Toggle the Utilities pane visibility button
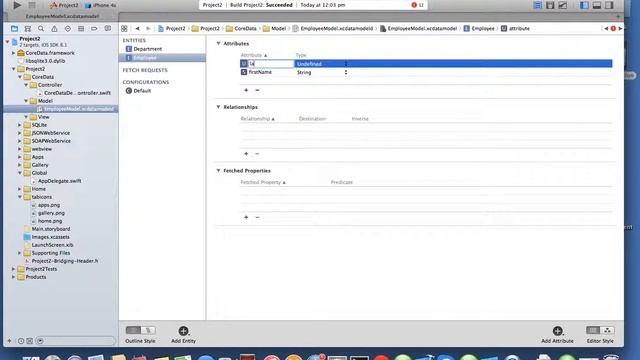 pyautogui.click(x=609, y=5)
